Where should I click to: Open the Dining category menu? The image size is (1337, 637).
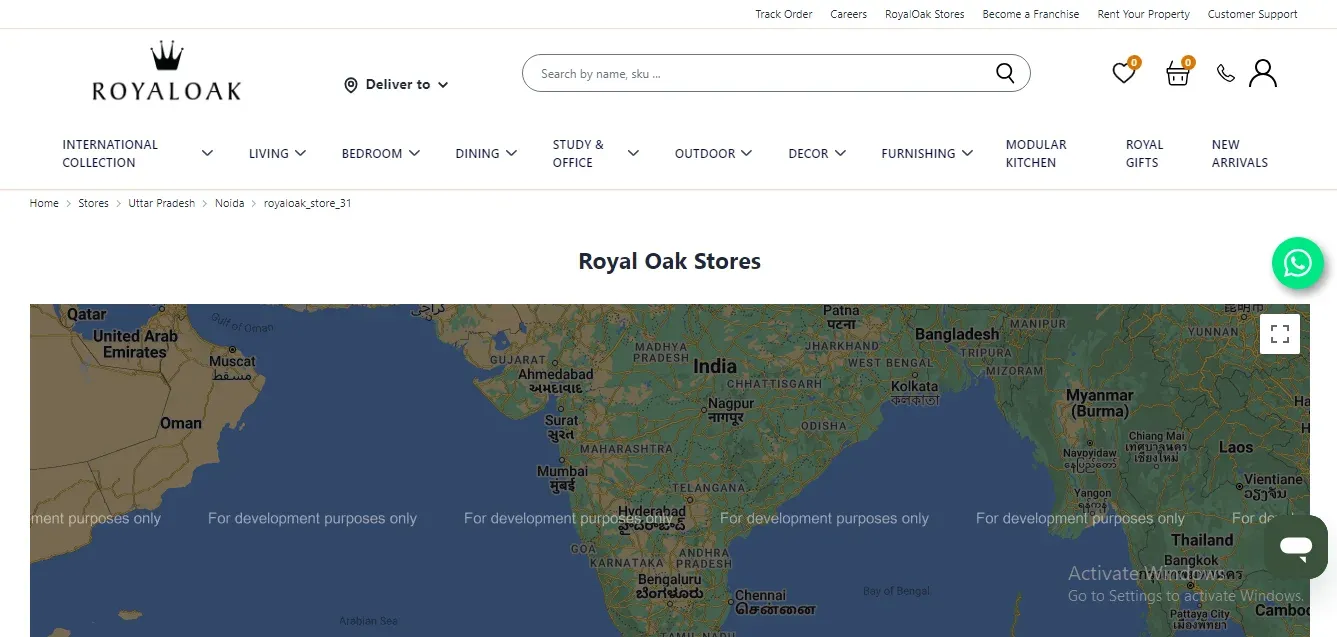[x=477, y=153]
